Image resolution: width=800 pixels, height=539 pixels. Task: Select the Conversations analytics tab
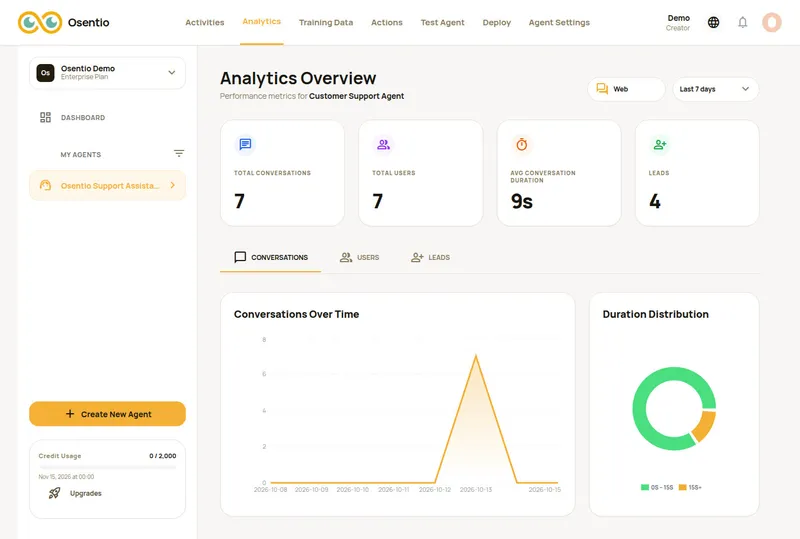(x=270, y=257)
